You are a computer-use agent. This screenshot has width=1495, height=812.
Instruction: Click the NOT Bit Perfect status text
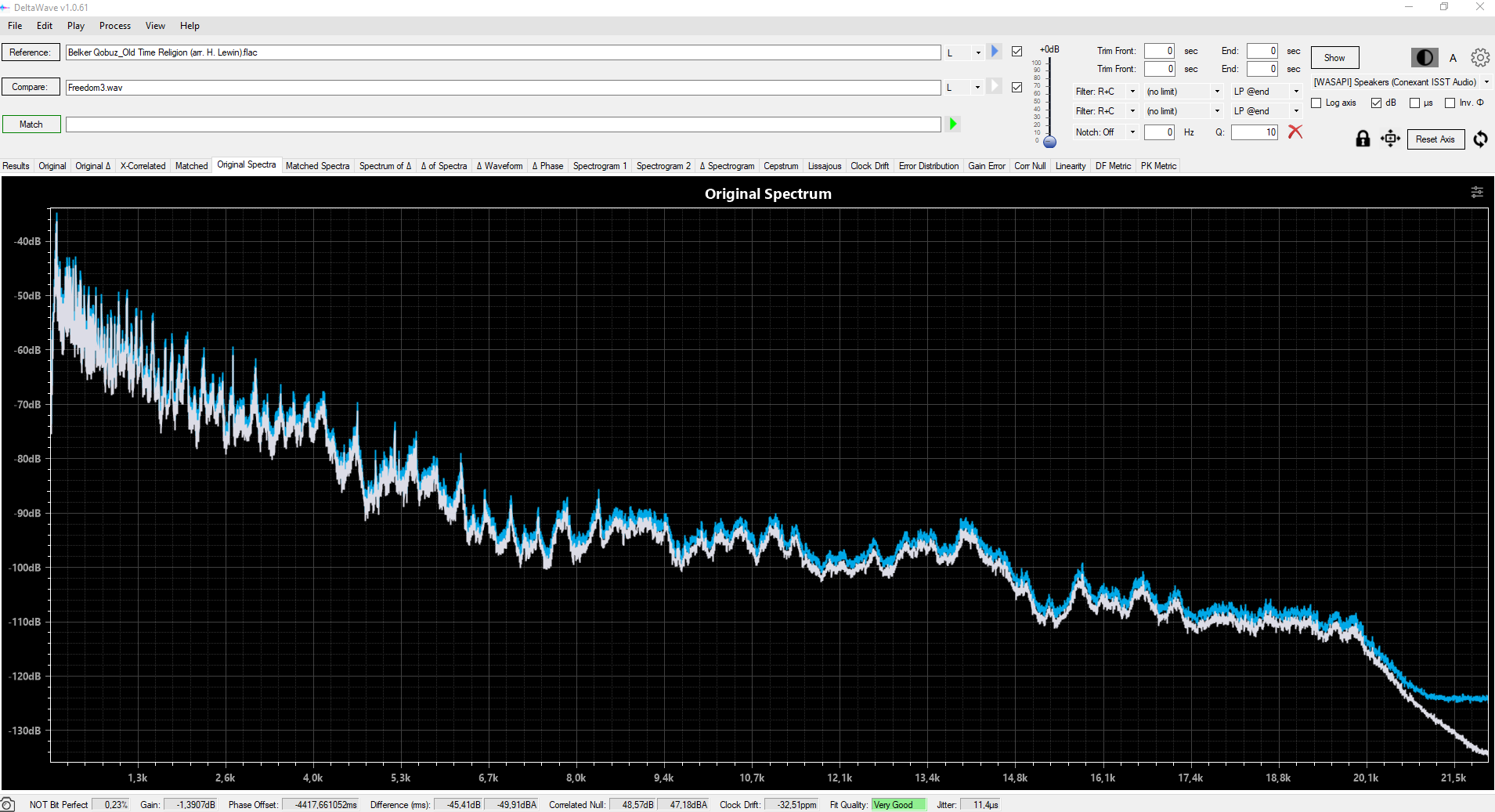click(59, 804)
